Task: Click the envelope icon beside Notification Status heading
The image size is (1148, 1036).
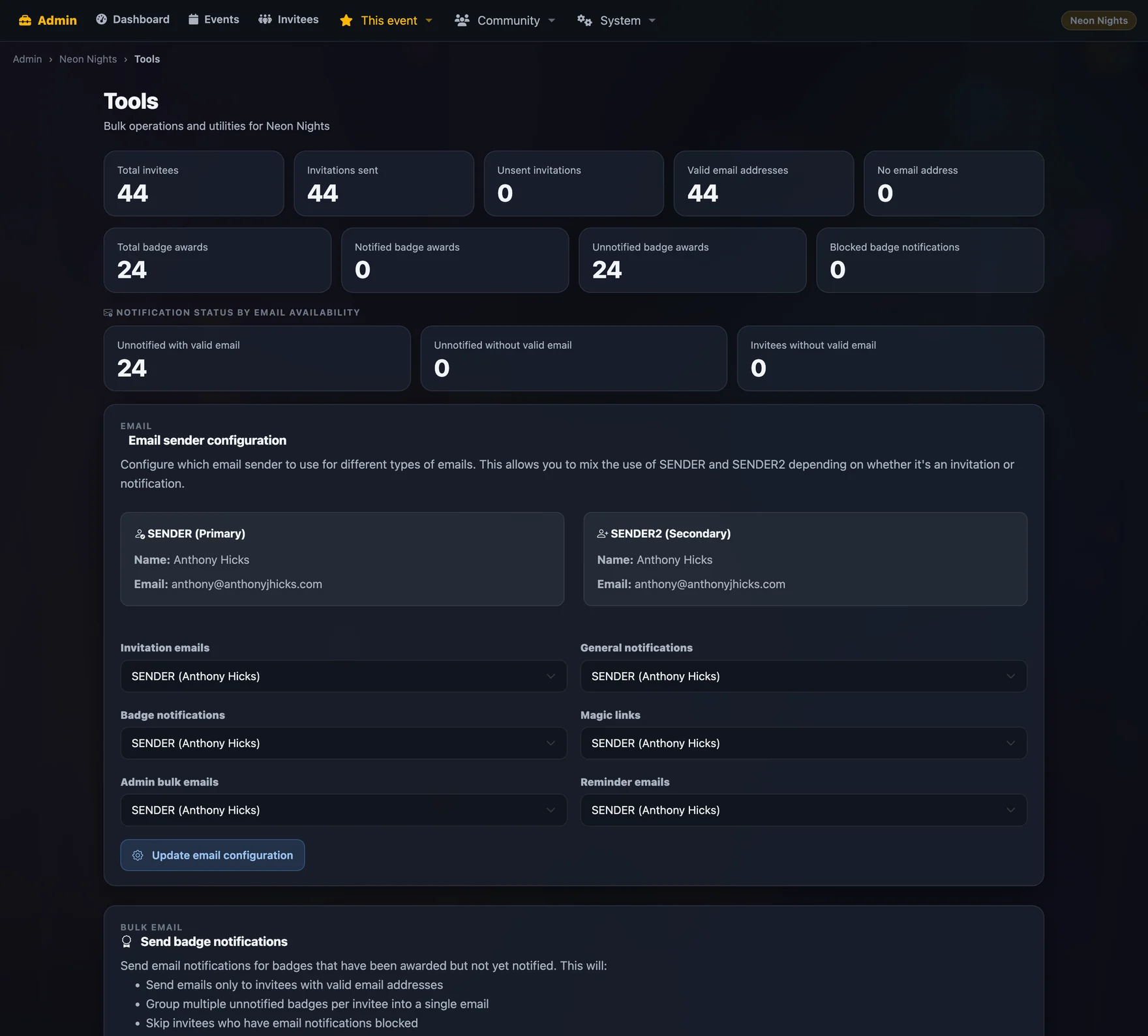Action: click(108, 313)
